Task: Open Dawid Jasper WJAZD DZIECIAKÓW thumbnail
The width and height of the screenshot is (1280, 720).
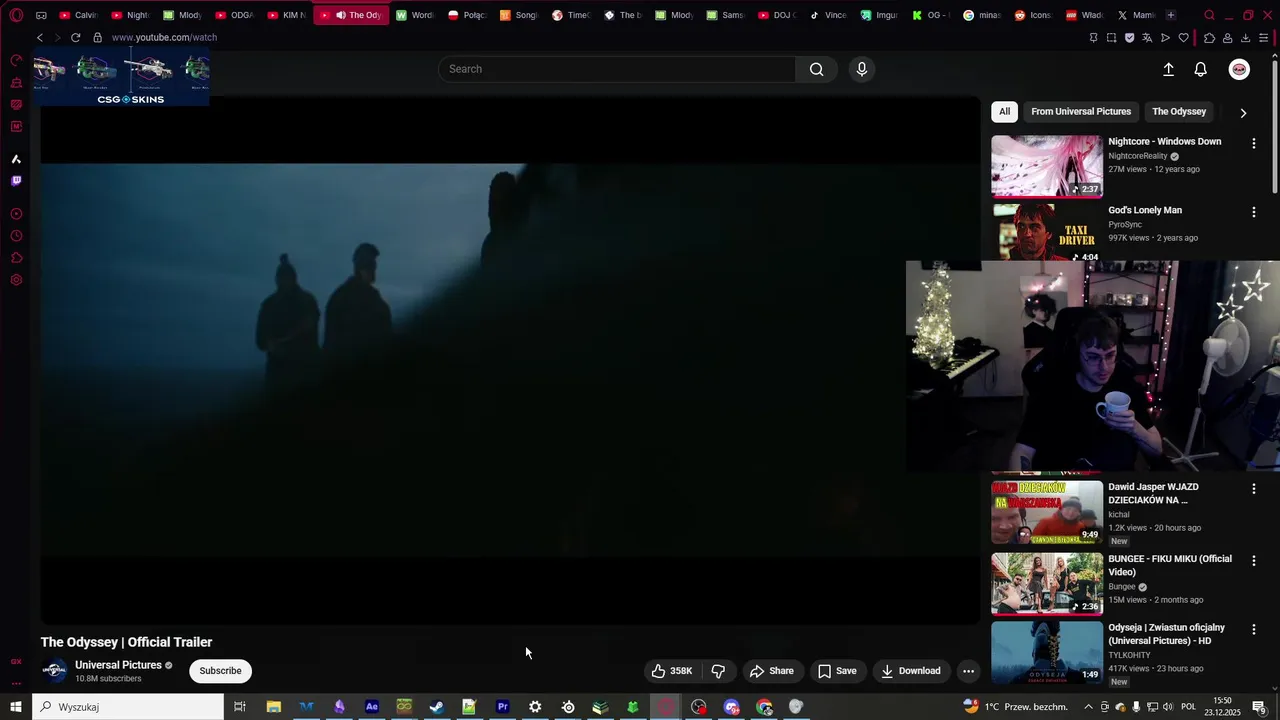Action: pyautogui.click(x=1047, y=512)
